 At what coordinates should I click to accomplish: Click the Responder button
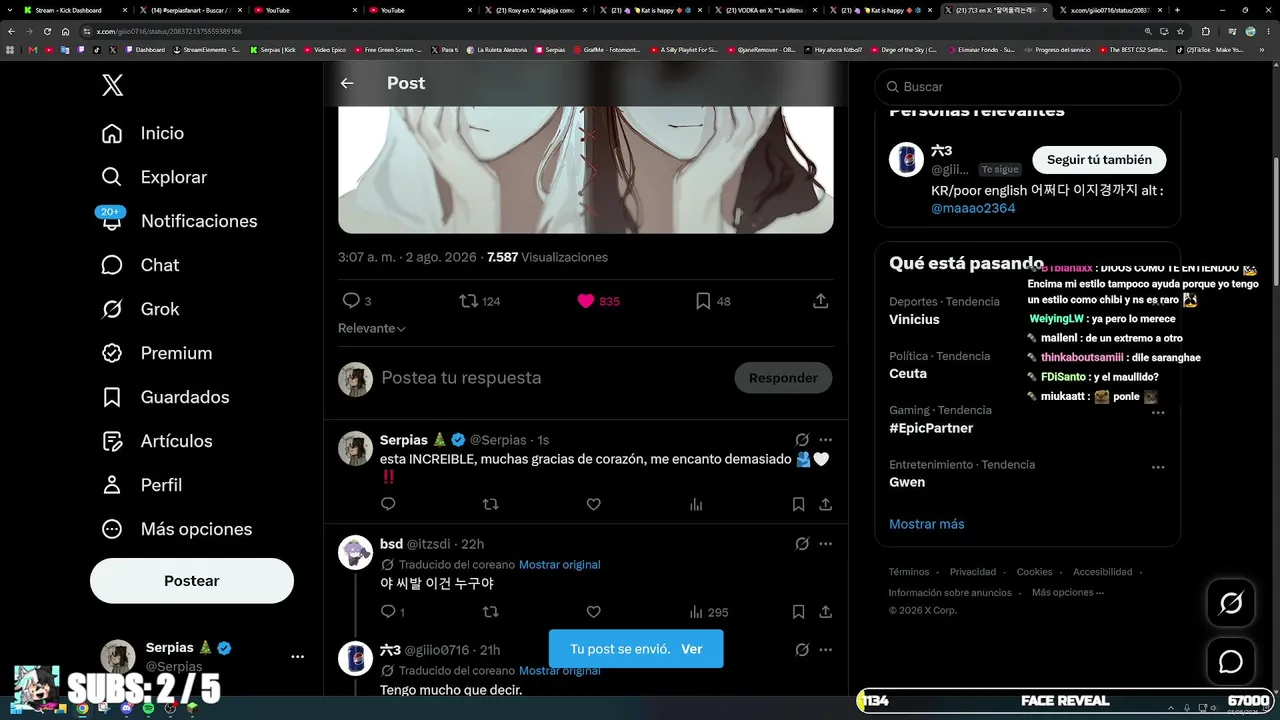[783, 378]
